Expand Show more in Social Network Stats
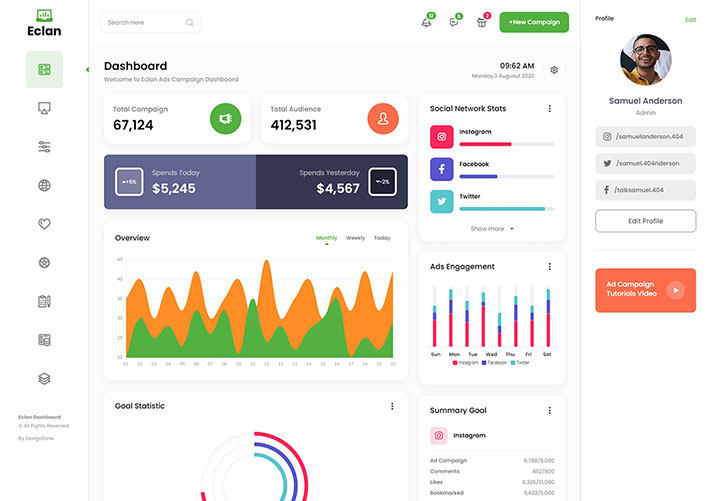Viewport: 710px width, 501px height. point(492,229)
